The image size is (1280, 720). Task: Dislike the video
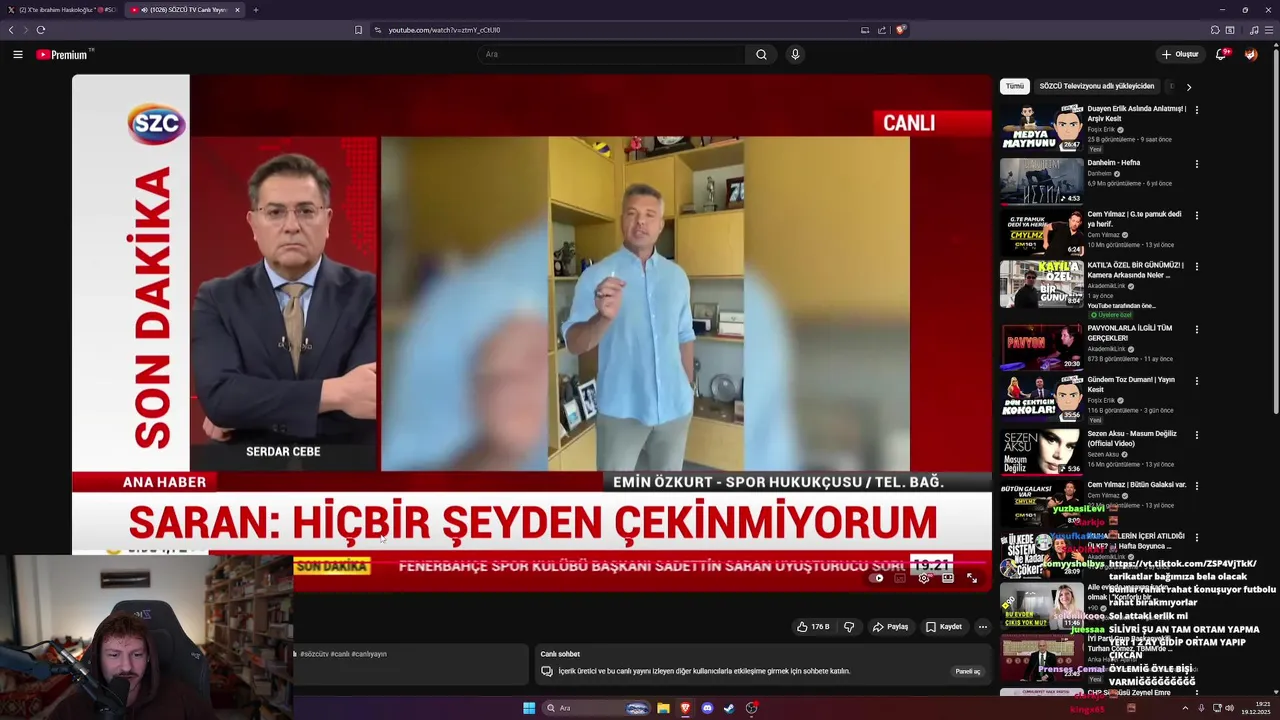click(x=849, y=627)
